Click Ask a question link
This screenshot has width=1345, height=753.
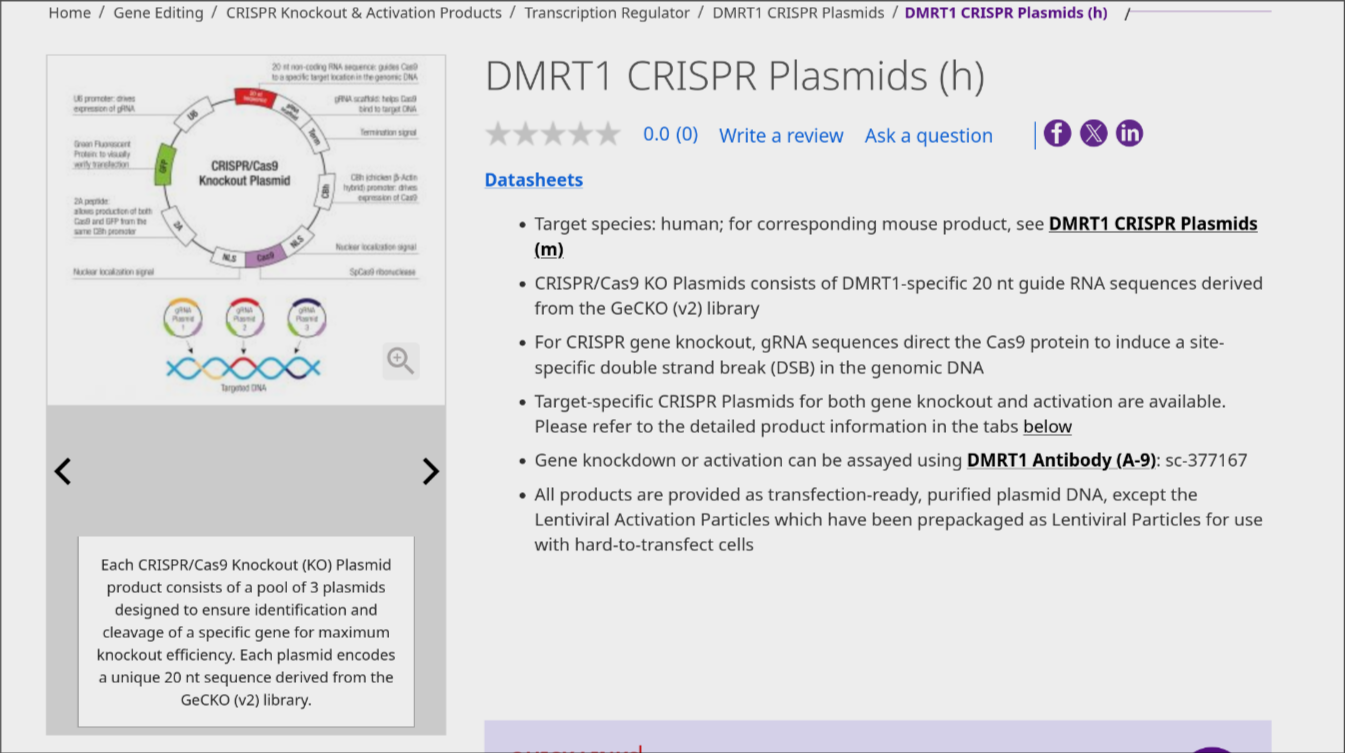929,135
